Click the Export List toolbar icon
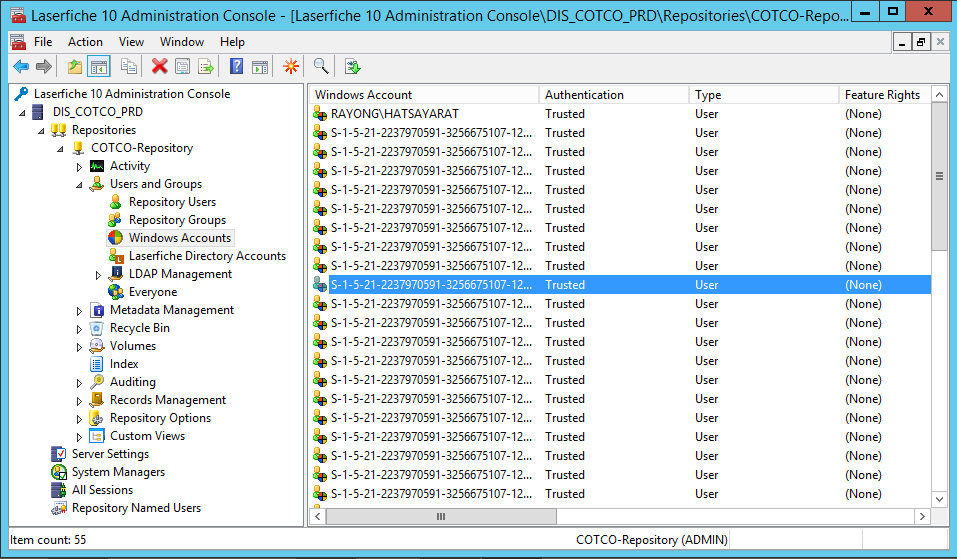 (206, 67)
